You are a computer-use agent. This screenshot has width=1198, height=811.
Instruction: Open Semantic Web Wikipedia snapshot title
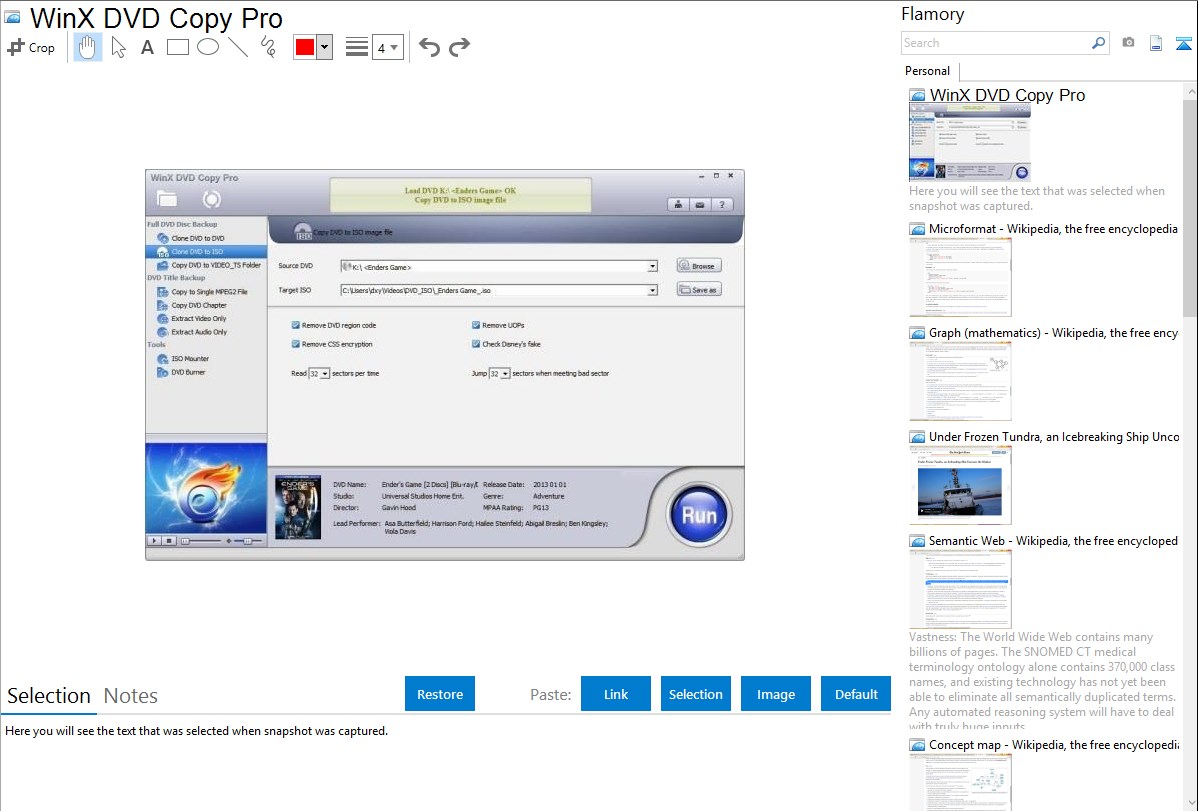pos(1053,540)
